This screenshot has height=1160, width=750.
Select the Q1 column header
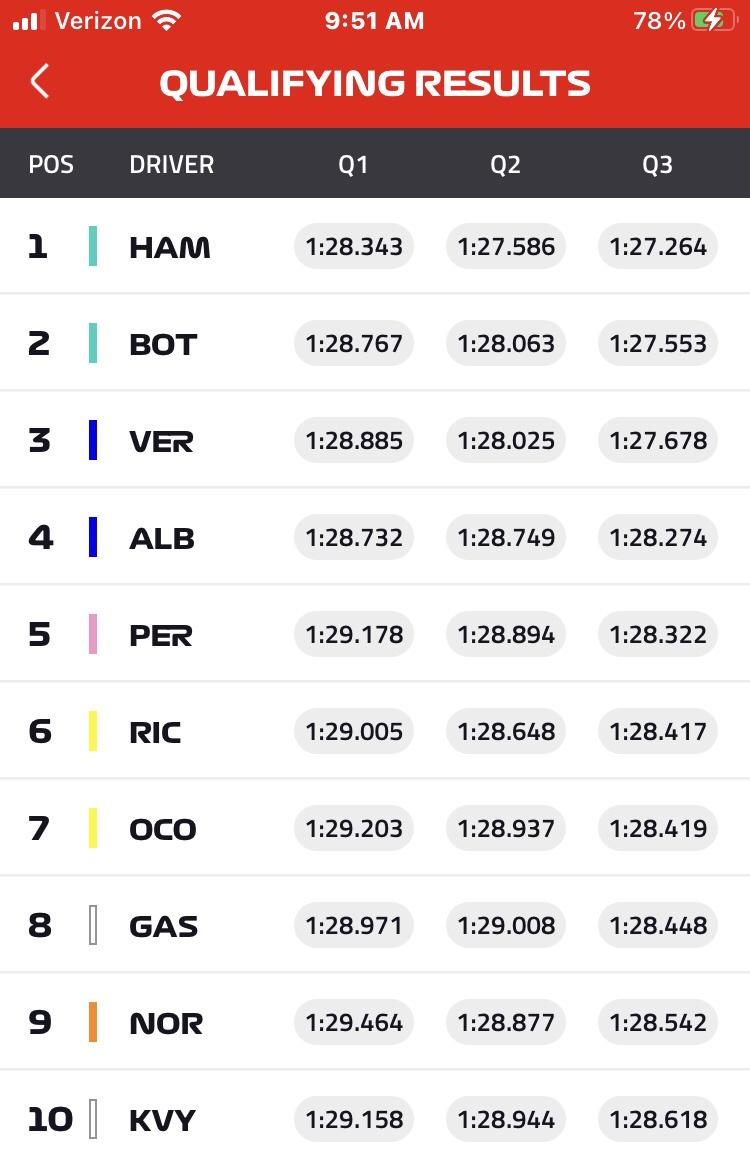coord(353,164)
